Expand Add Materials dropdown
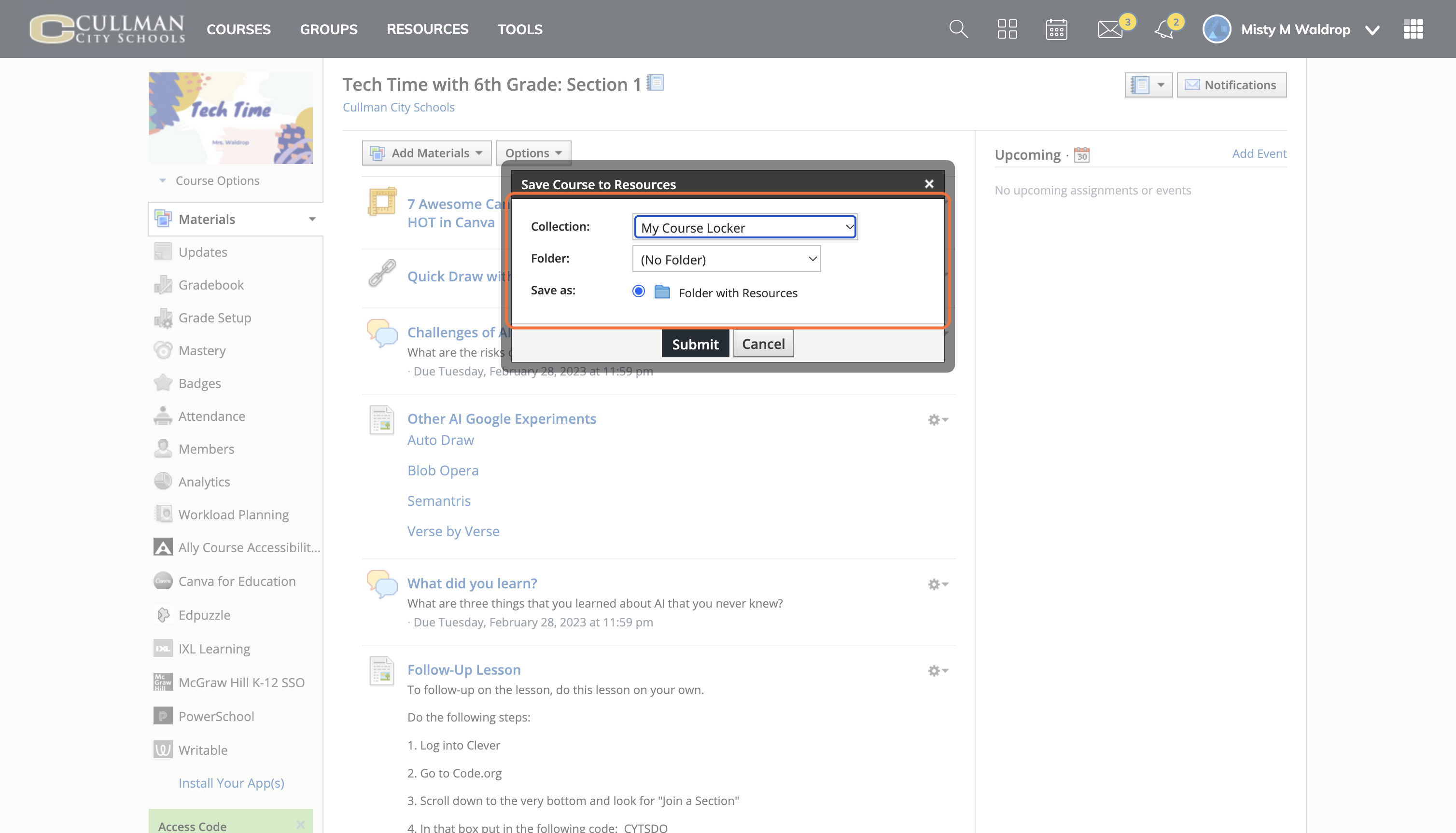 (427, 153)
